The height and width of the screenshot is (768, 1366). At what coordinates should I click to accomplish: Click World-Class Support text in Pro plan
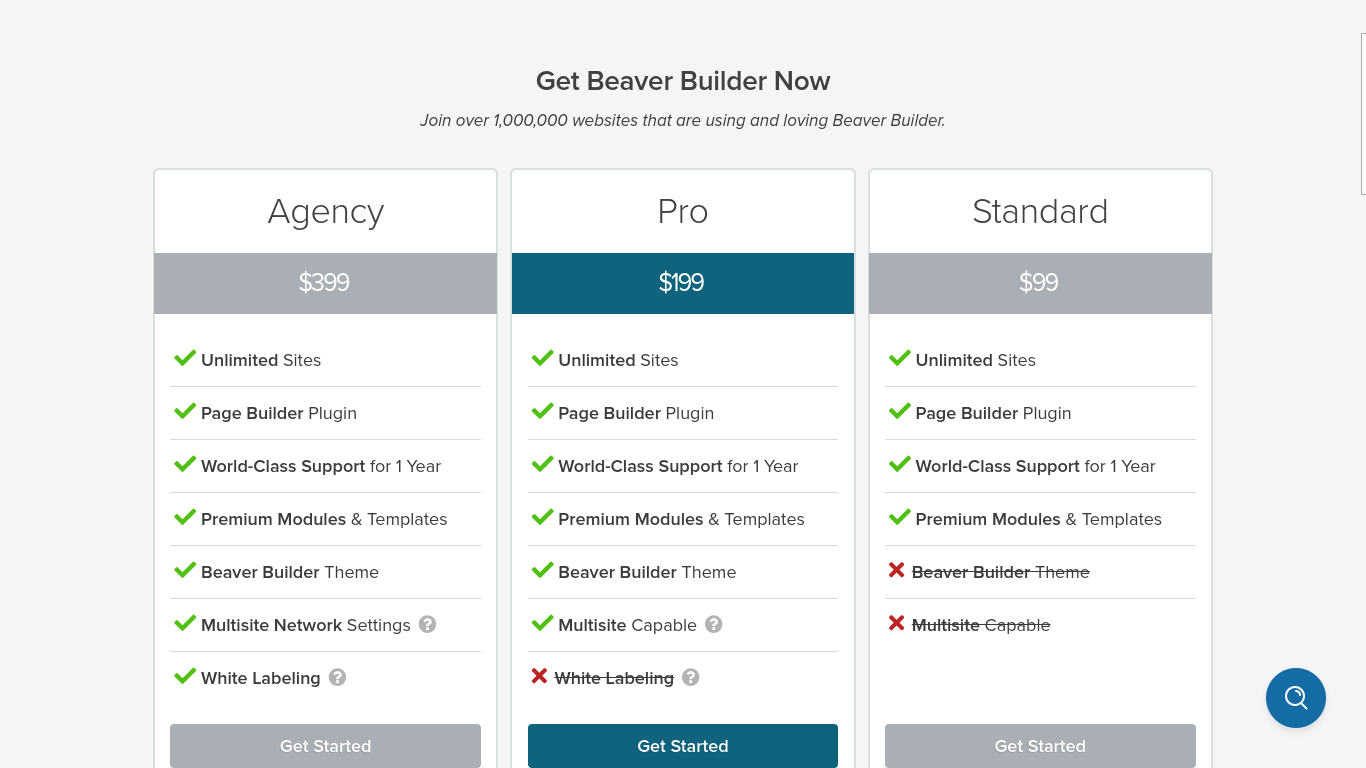point(640,466)
